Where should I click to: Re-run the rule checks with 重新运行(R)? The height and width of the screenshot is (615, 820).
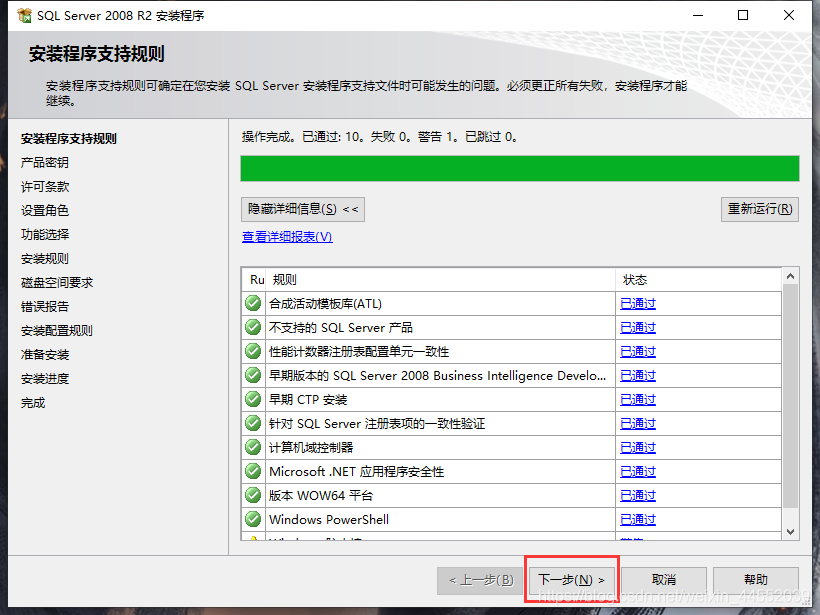pos(760,209)
